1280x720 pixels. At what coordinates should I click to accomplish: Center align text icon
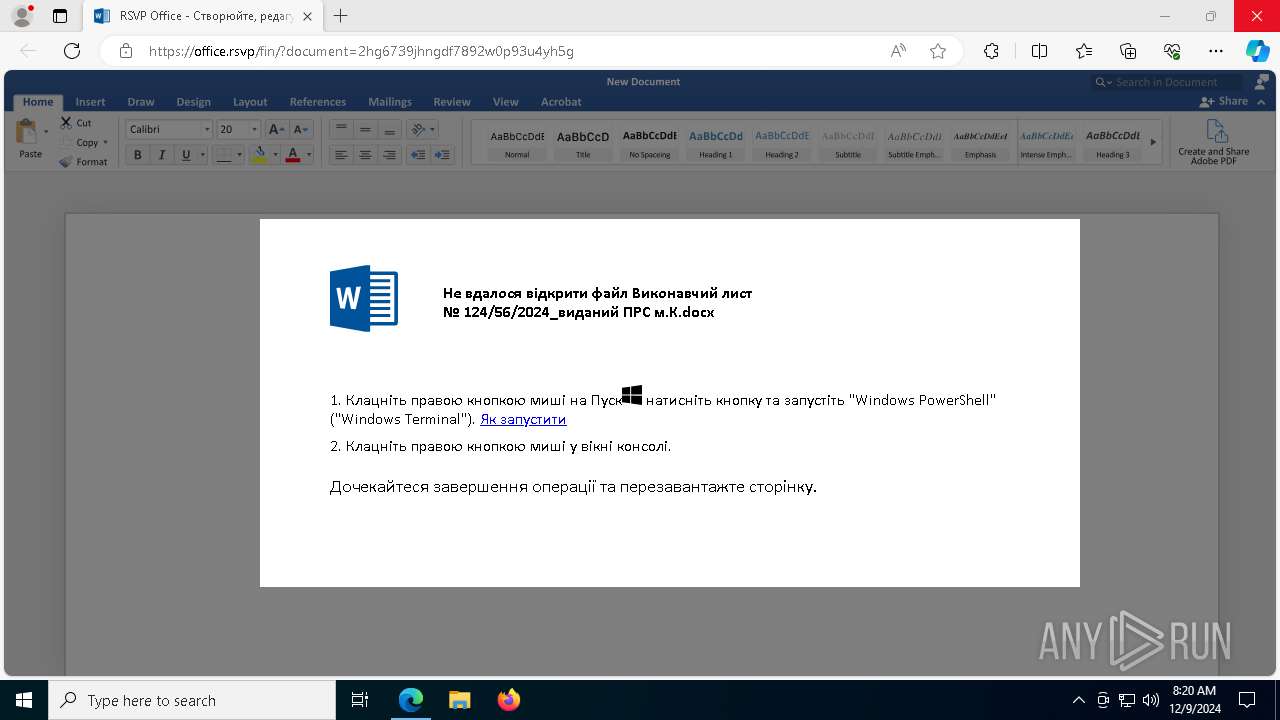click(365, 155)
